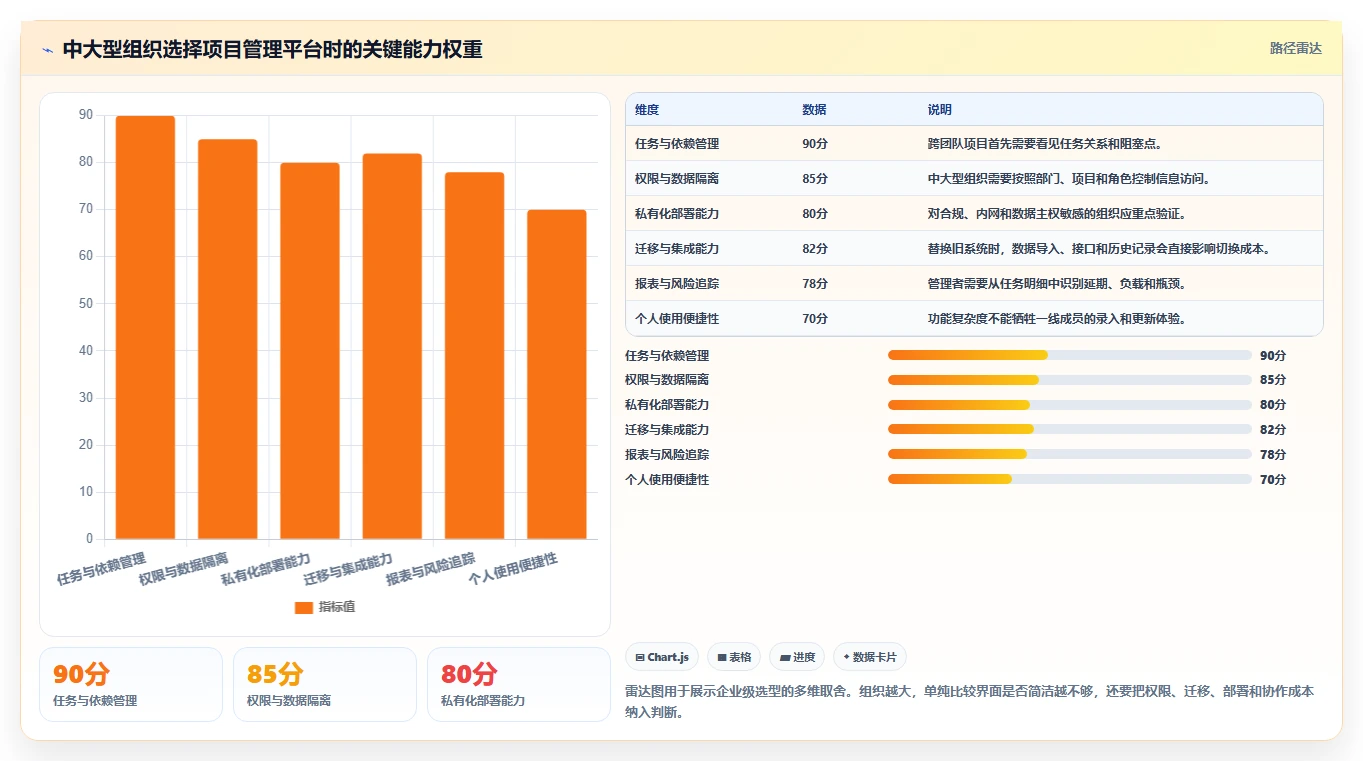Click the y-axis value 90
Screen dimensions: 1363x761
click(86, 115)
